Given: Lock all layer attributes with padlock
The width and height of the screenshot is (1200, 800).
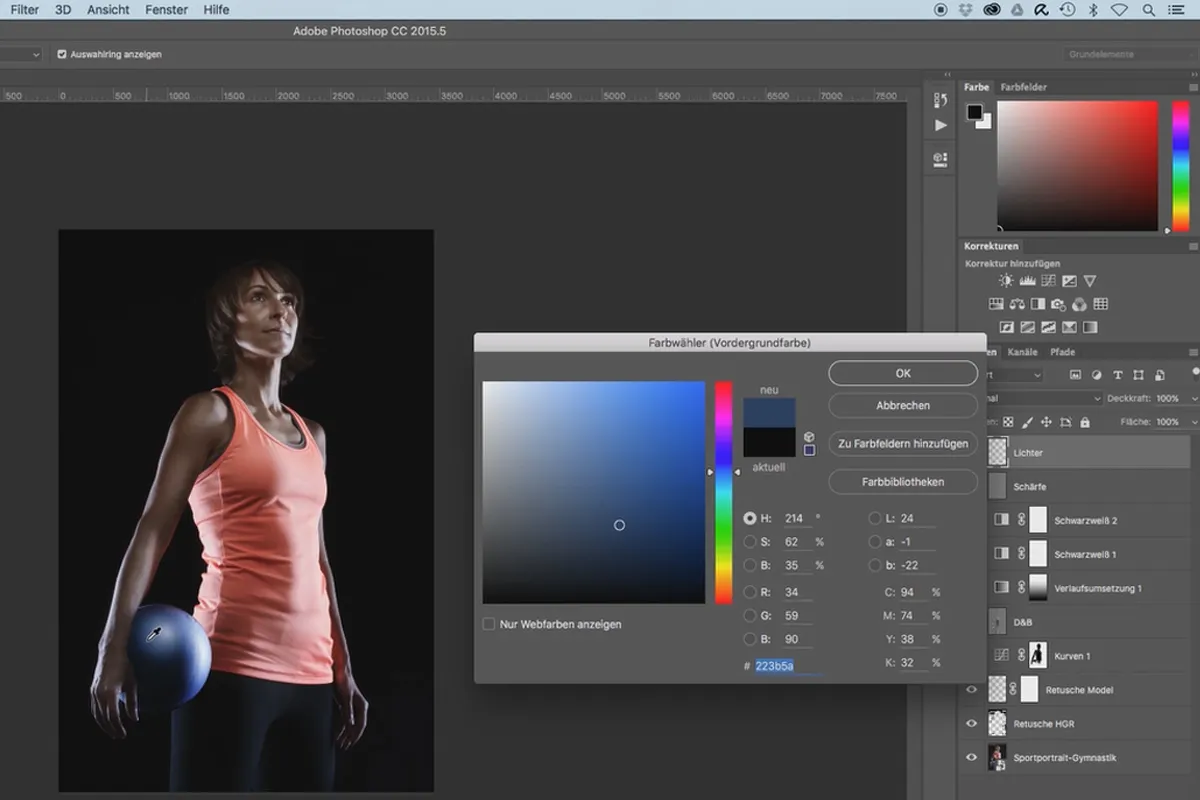Looking at the screenshot, I should [1085, 422].
